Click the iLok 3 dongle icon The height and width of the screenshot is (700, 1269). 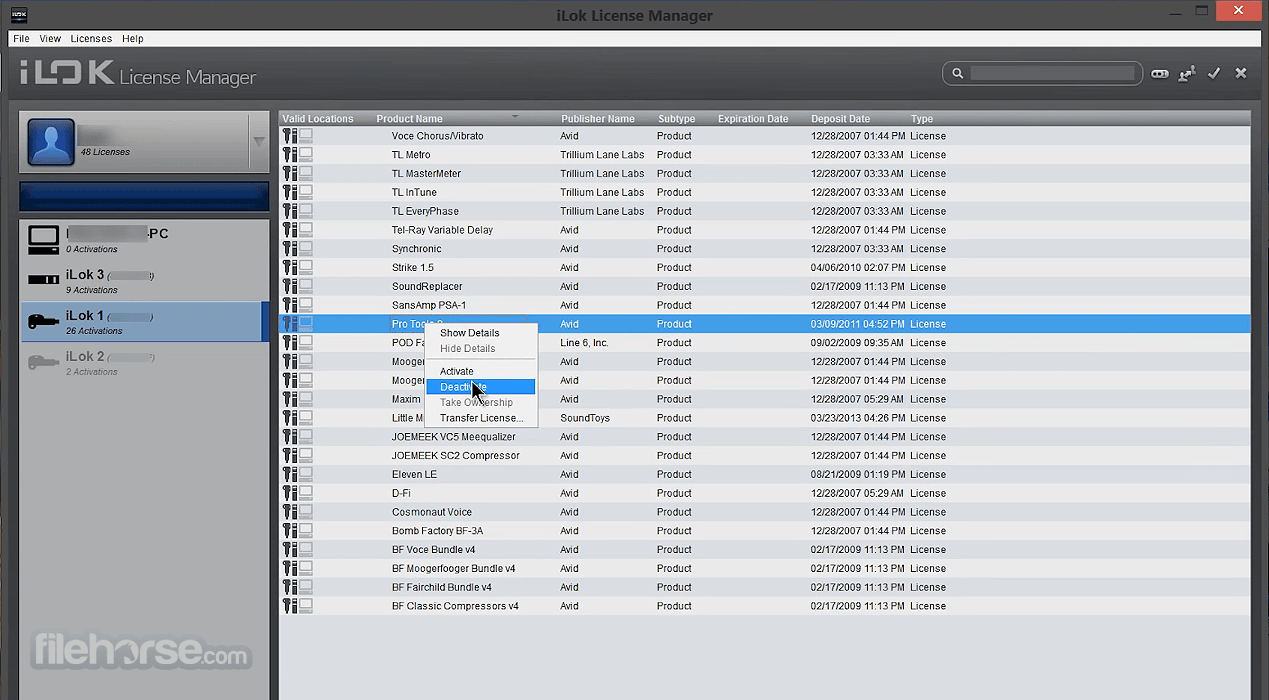tap(43, 280)
